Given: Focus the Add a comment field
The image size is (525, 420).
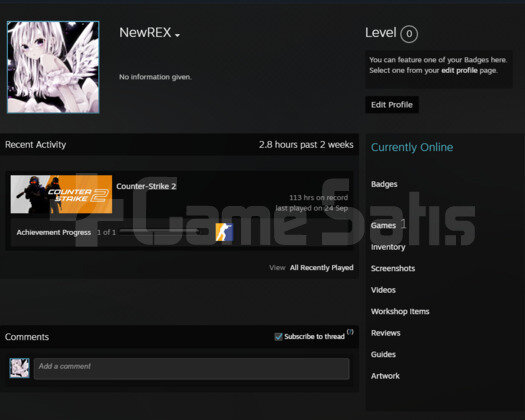Looking at the screenshot, I should pyautogui.click(x=192, y=369).
